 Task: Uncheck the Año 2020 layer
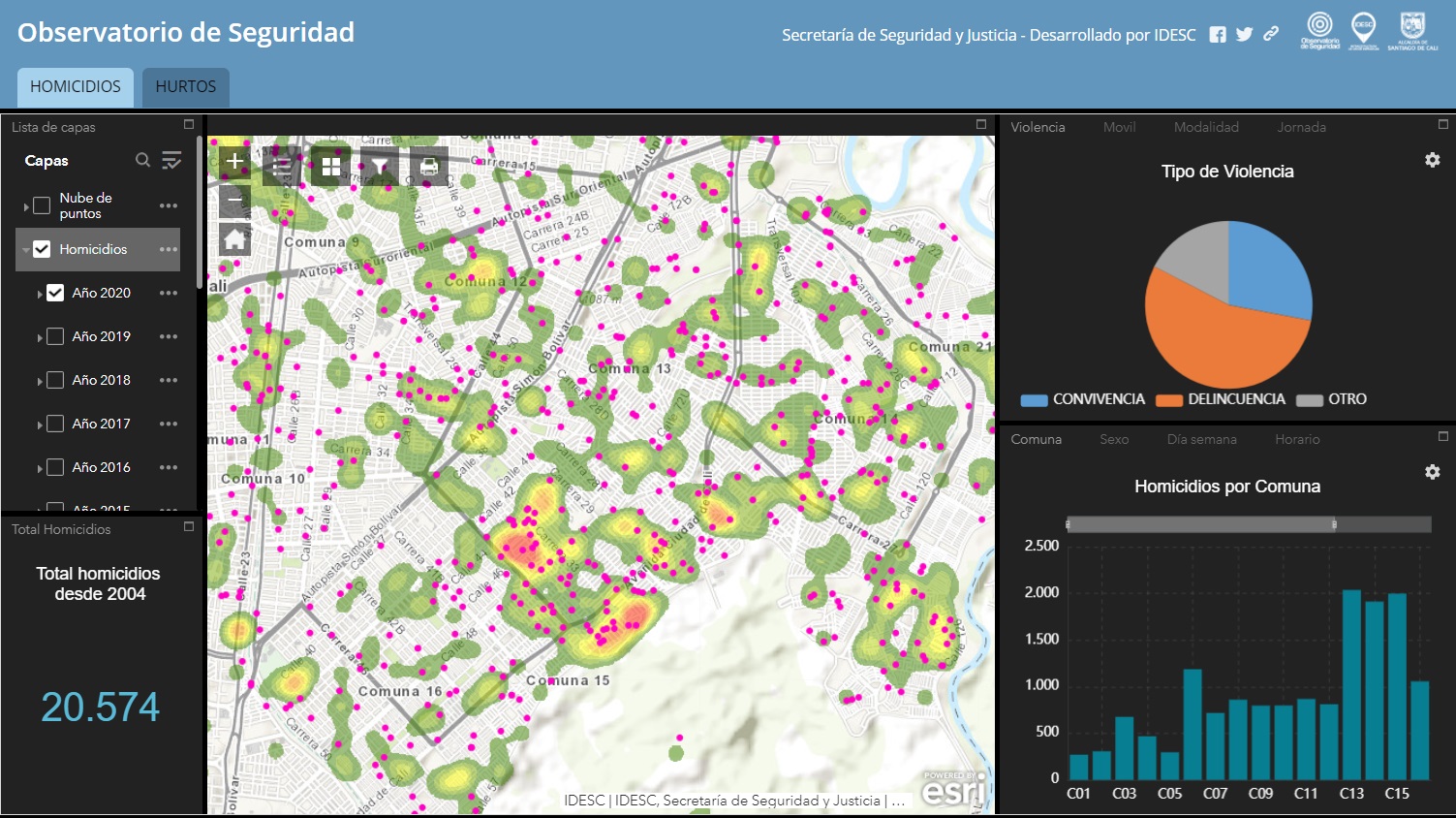point(55,292)
